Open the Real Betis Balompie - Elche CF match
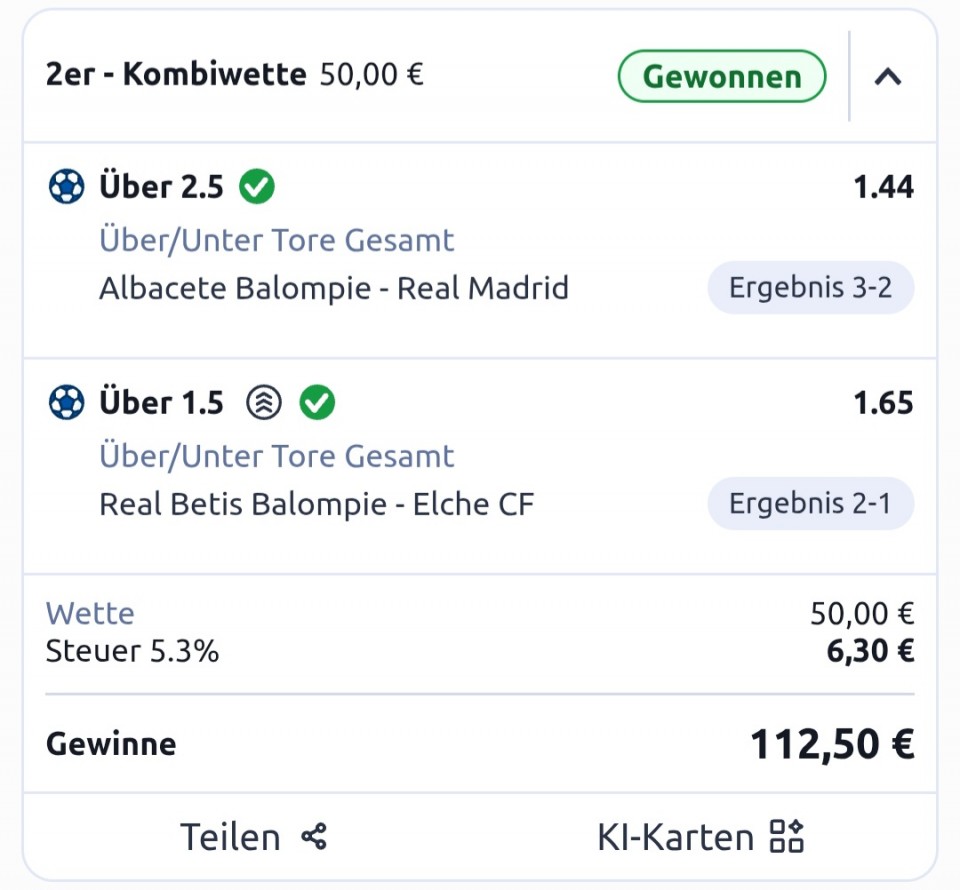Screen dimensions: 960x890 317,505
